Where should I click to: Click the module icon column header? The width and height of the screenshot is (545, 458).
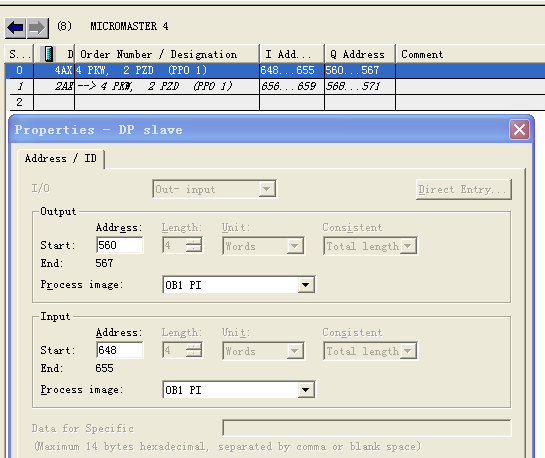(x=48, y=54)
